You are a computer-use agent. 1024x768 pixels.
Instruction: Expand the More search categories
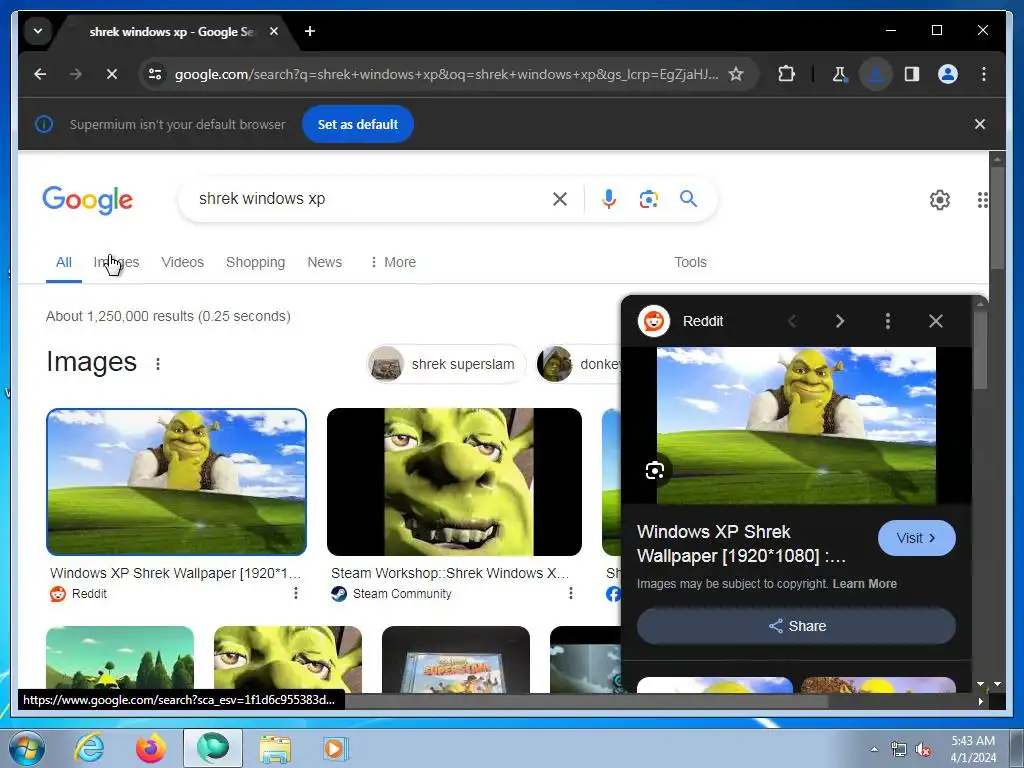point(393,262)
